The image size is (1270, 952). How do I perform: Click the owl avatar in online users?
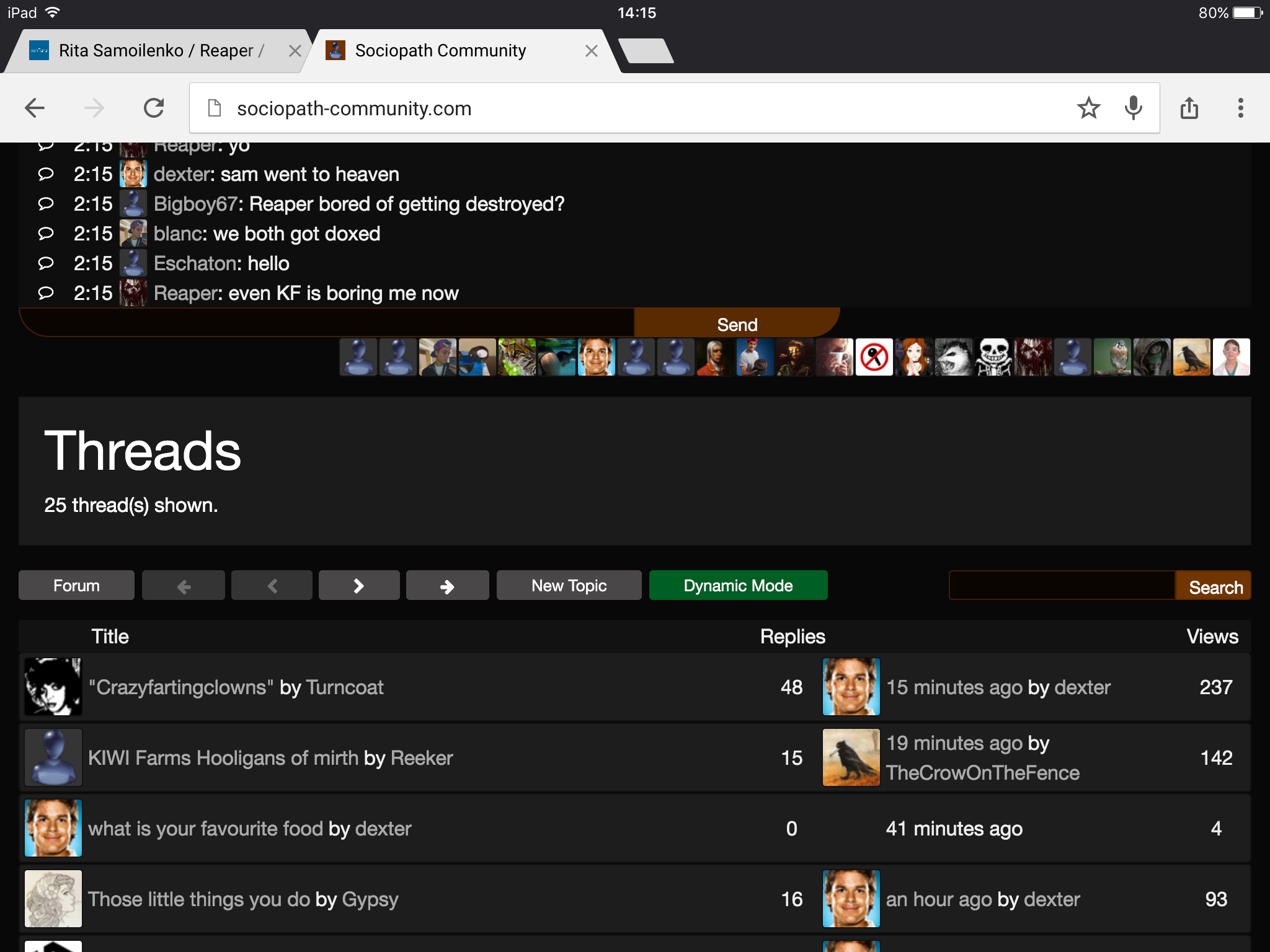point(1112,357)
